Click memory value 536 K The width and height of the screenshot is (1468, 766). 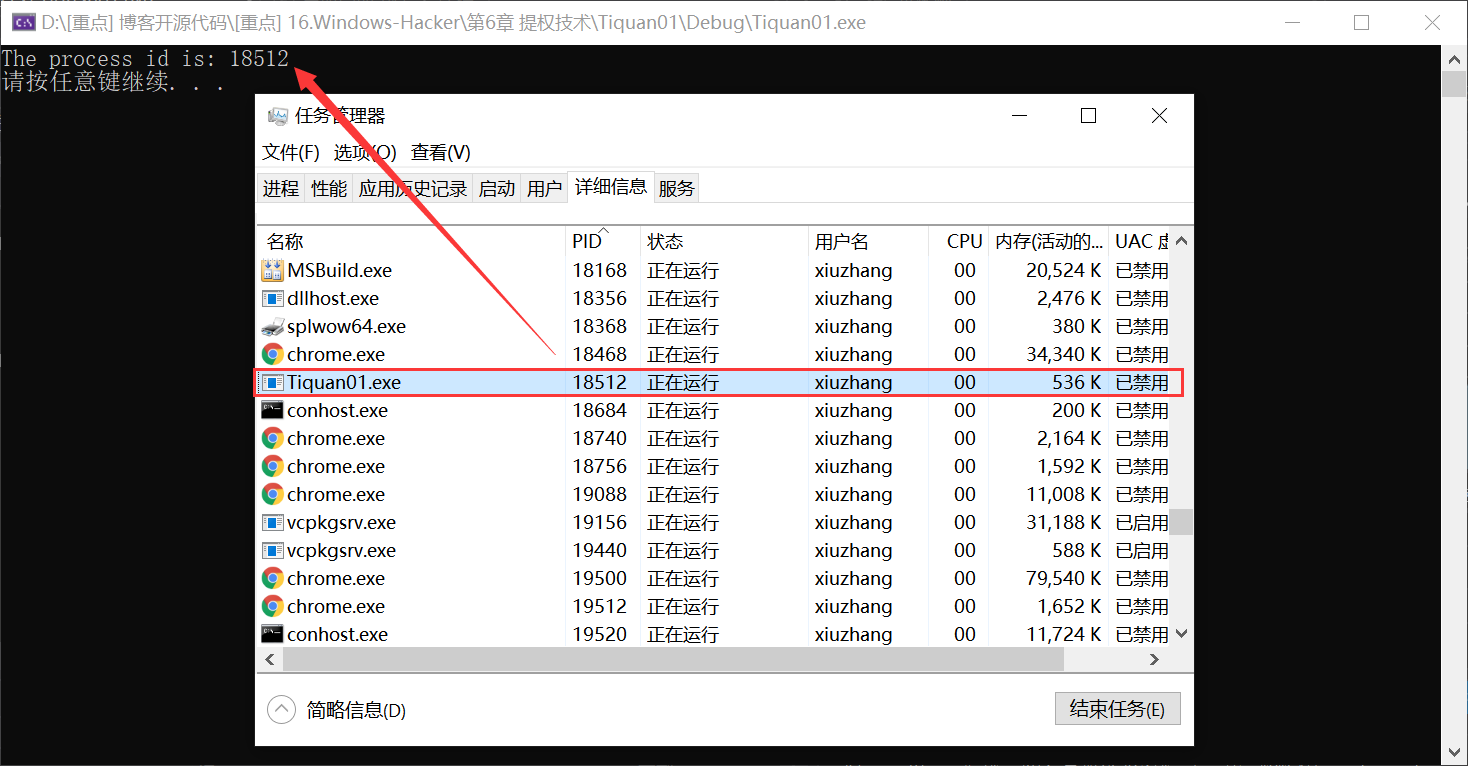click(x=1077, y=382)
